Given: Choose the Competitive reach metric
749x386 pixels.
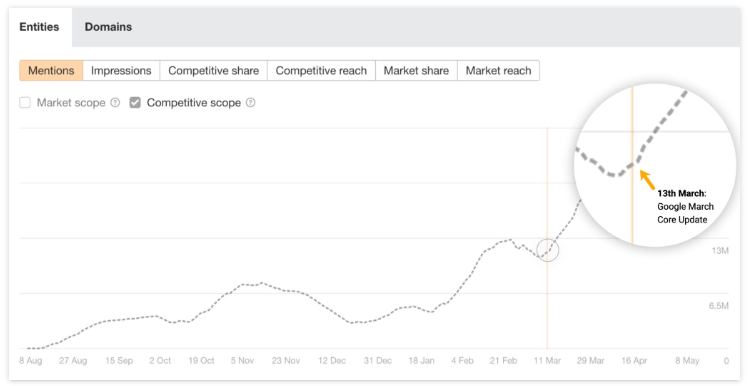Looking at the screenshot, I should point(321,71).
